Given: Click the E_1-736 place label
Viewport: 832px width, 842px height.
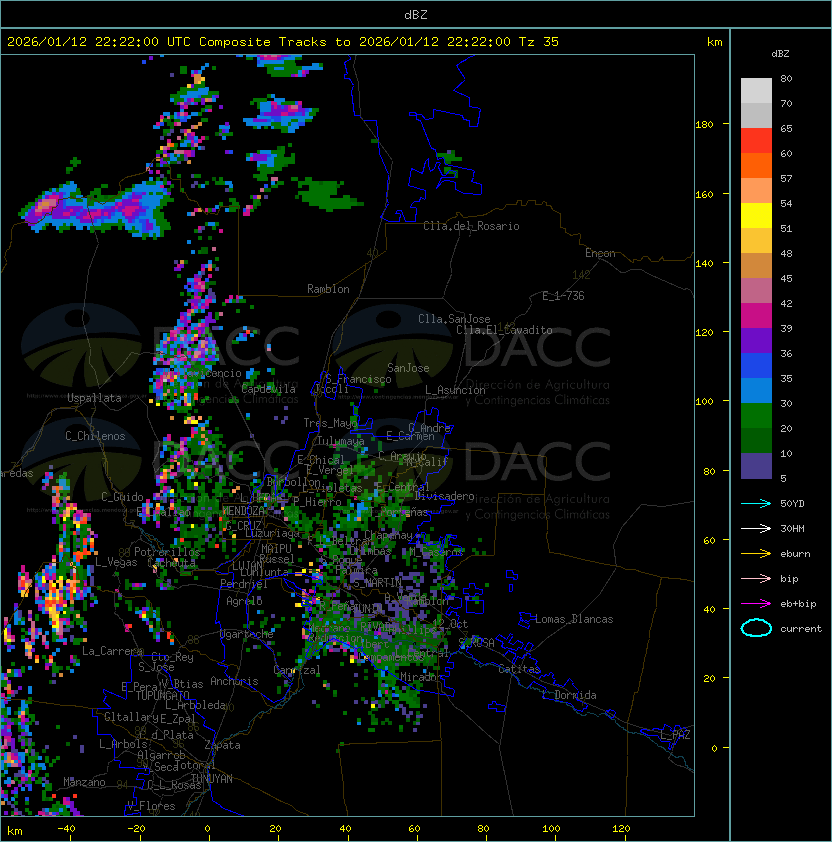Looking at the screenshot, I should [563, 296].
